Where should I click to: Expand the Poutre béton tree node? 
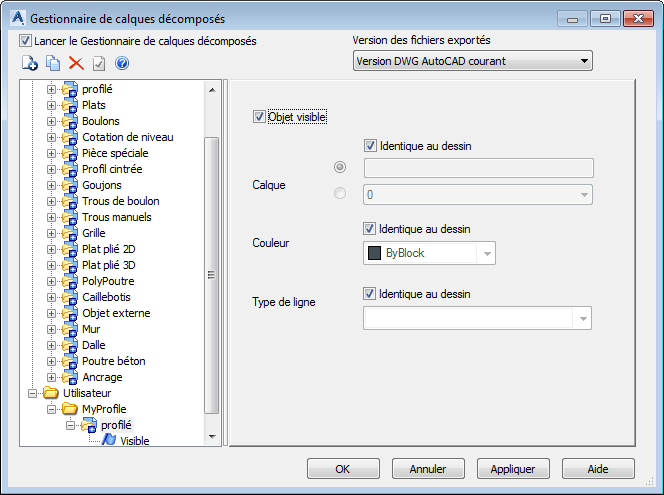coord(51,361)
